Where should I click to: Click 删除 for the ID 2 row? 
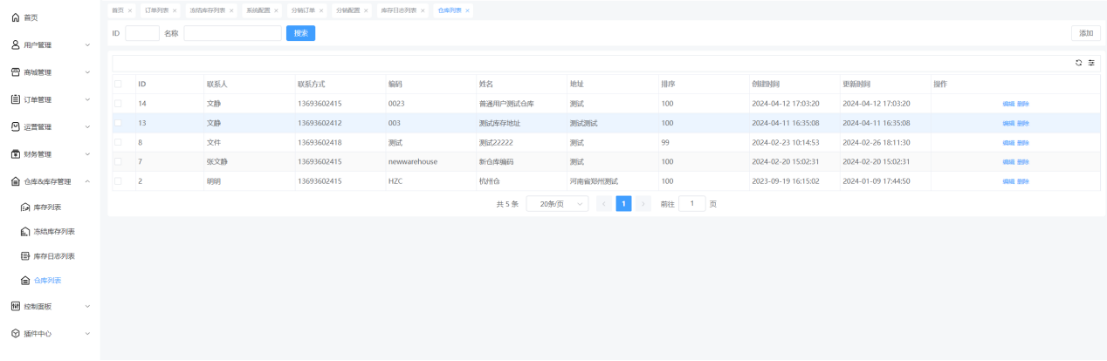(1023, 182)
